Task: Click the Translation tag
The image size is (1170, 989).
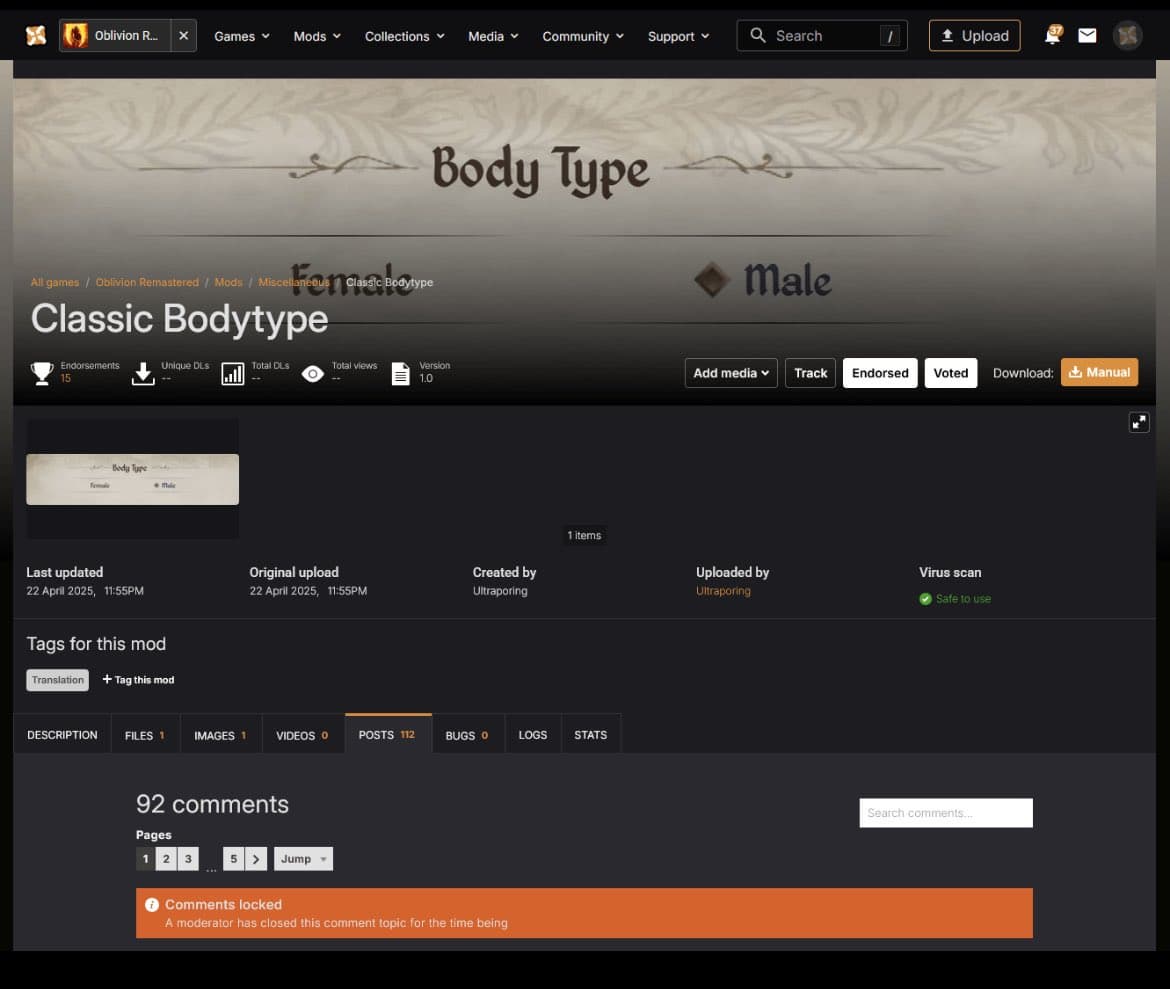Action: 57,680
